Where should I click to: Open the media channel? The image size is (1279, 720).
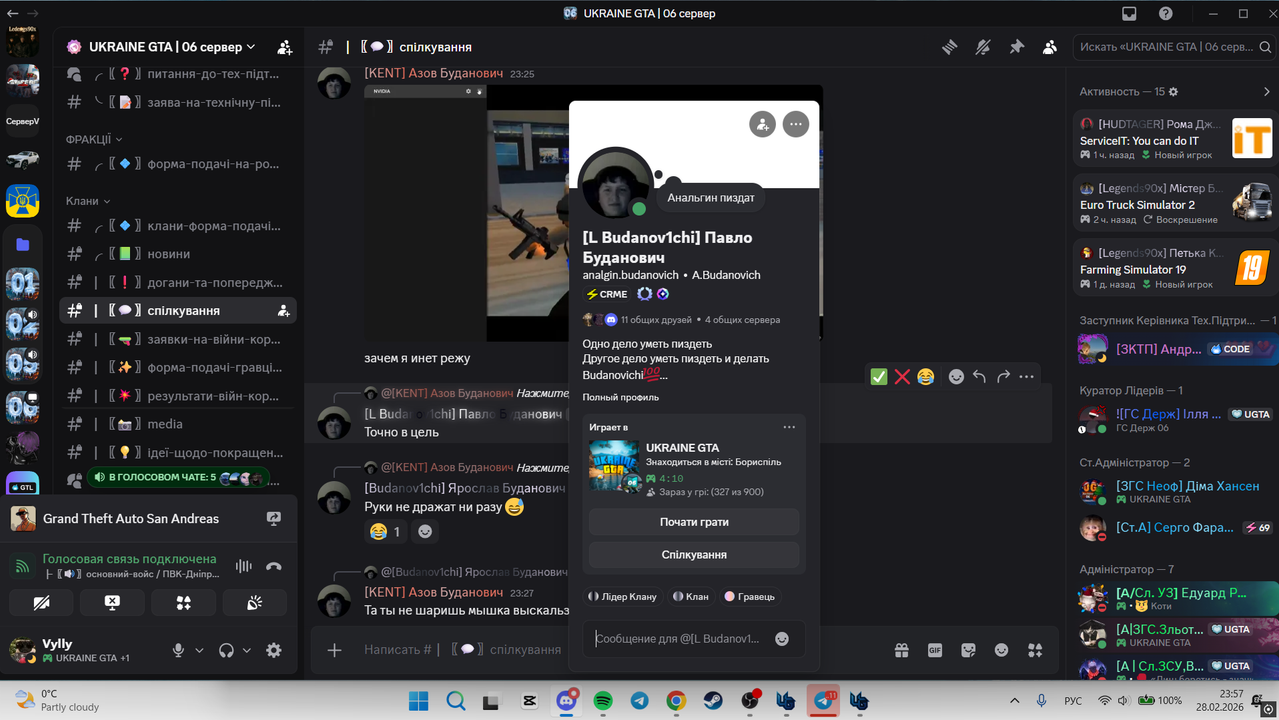click(x=178, y=424)
